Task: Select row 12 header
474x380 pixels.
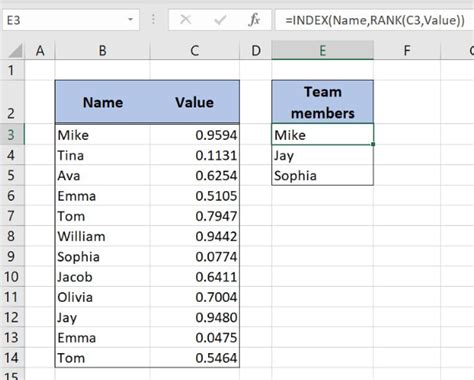Action: (12, 317)
